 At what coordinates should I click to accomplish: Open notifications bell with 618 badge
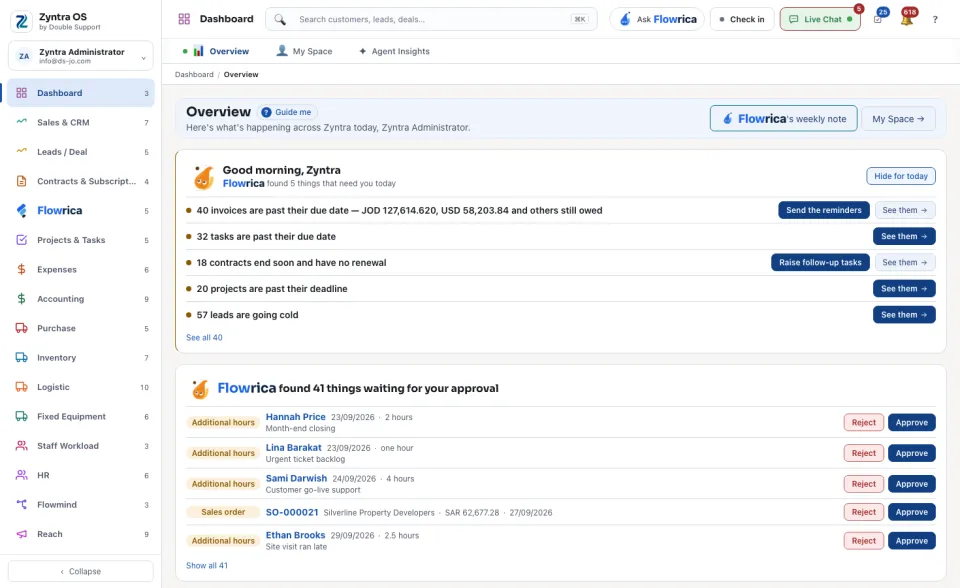click(x=907, y=19)
